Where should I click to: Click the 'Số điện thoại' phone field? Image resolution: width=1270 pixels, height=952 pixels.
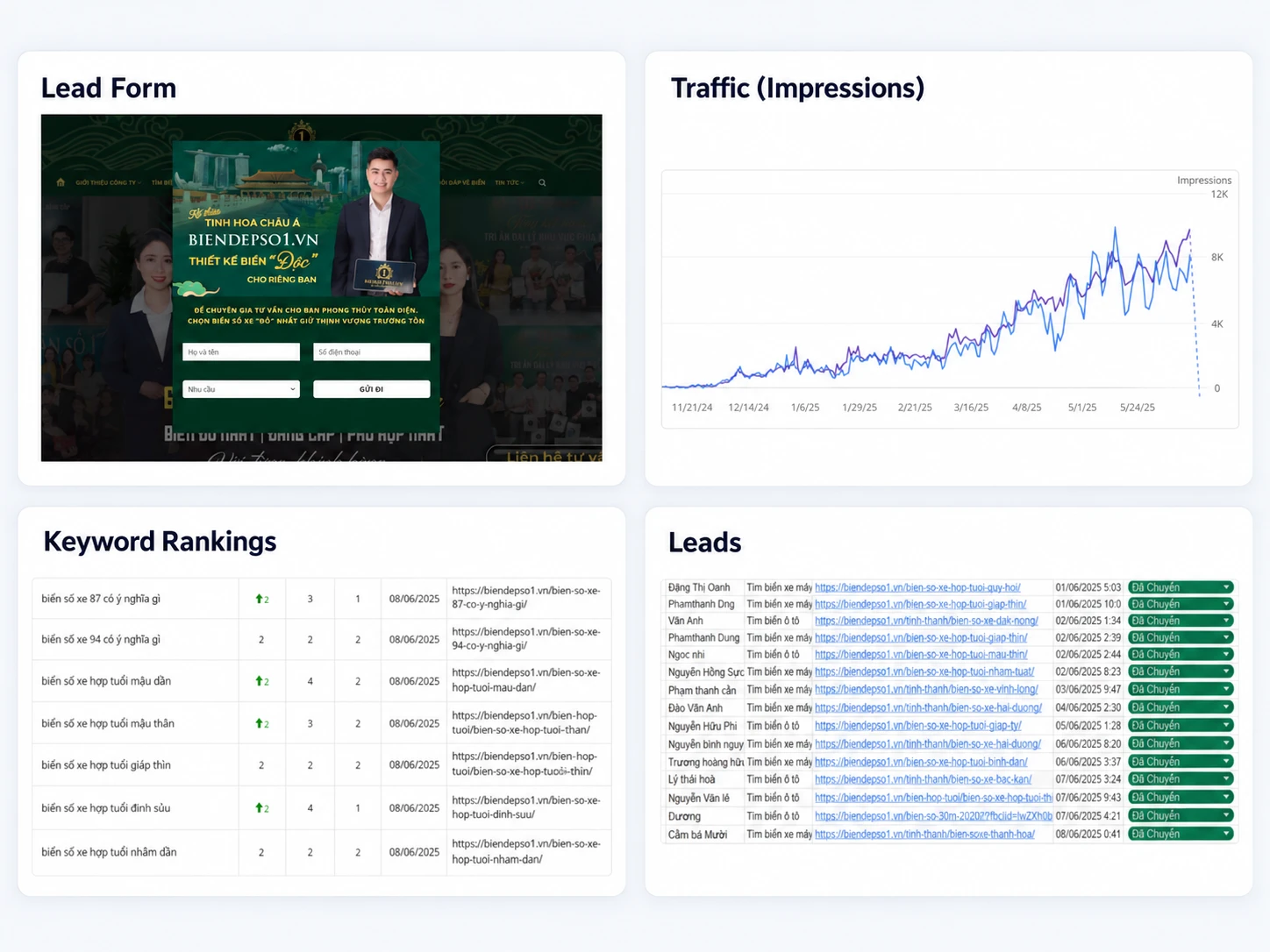click(372, 352)
